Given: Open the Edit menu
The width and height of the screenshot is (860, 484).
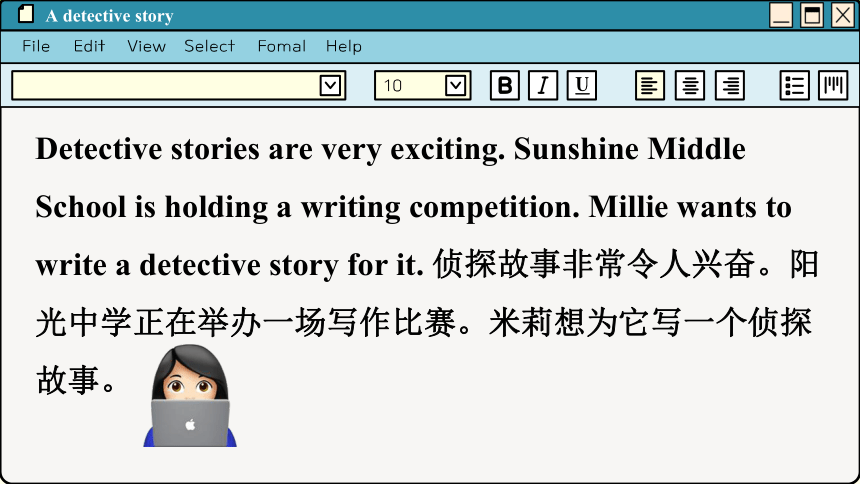Looking at the screenshot, I should (x=89, y=46).
